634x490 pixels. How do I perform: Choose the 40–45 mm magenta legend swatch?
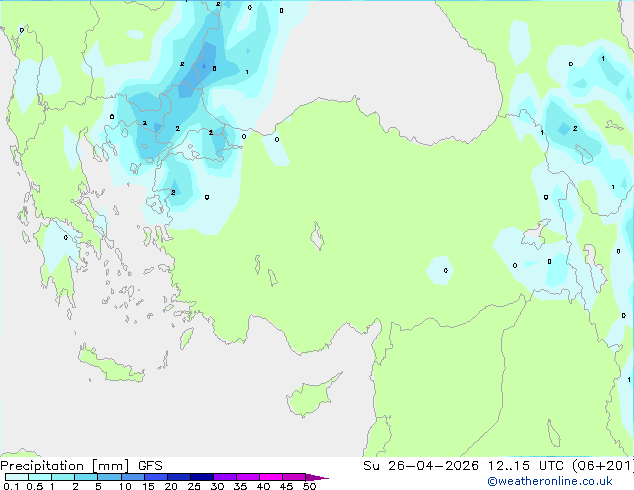pos(271,477)
